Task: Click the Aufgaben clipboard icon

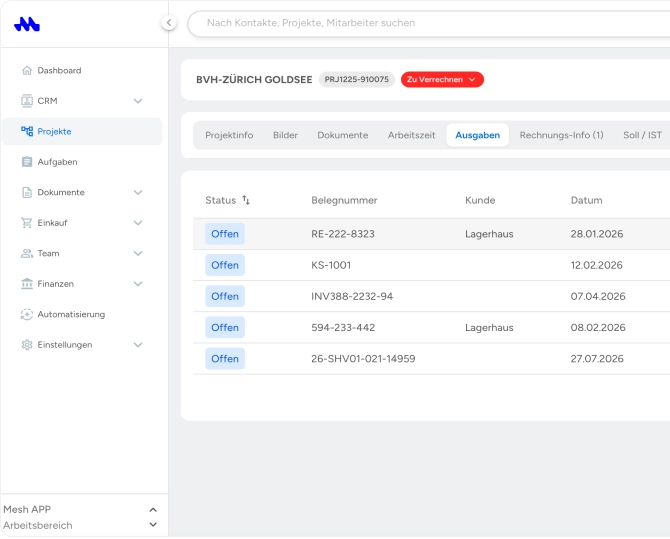Action: (27, 162)
